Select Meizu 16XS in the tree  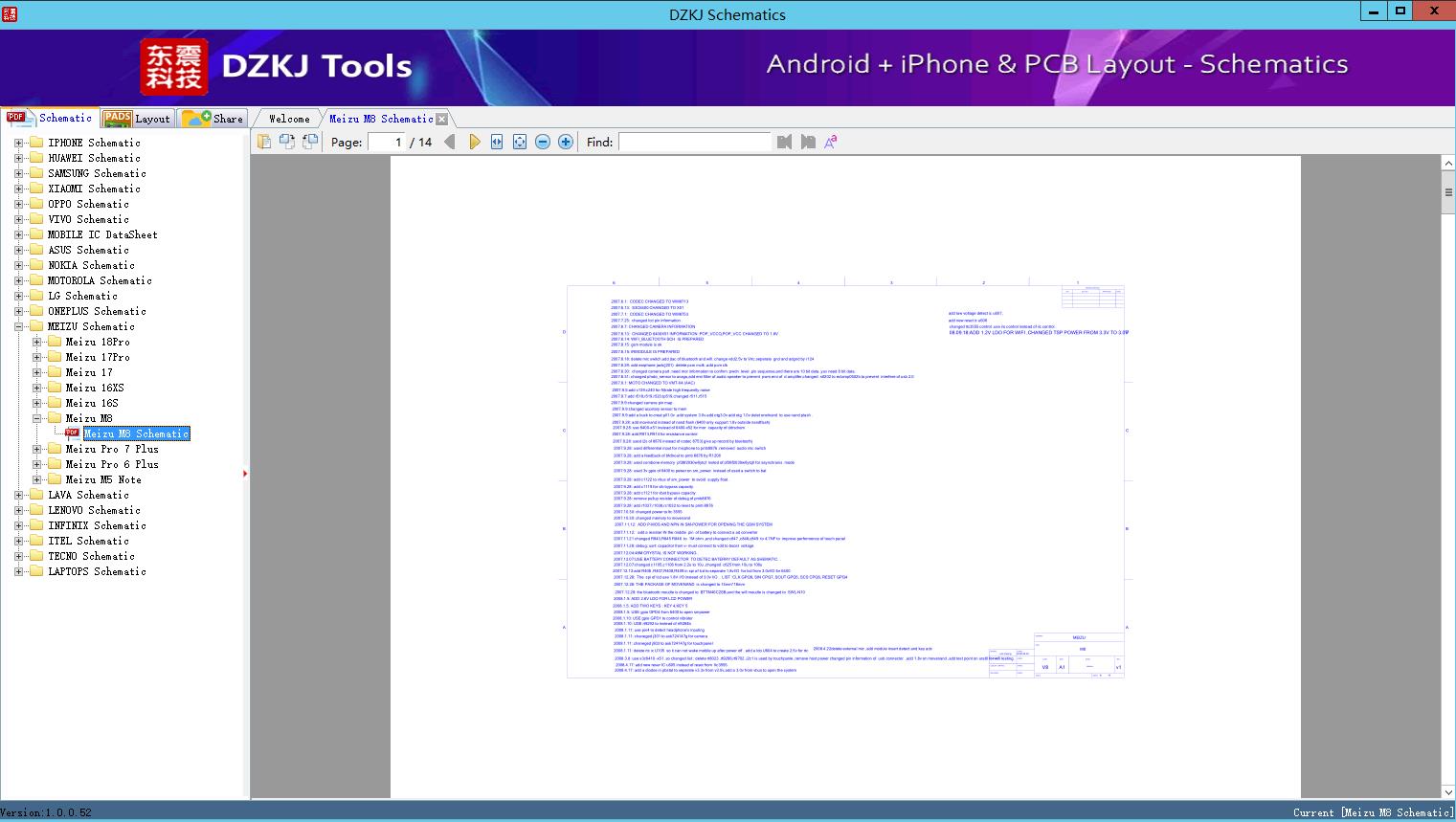(x=95, y=388)
